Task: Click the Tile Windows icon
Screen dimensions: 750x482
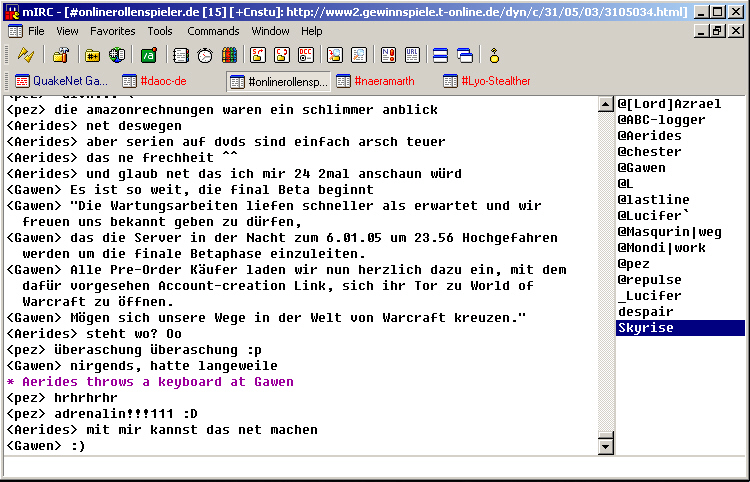Action: [441, 55]
